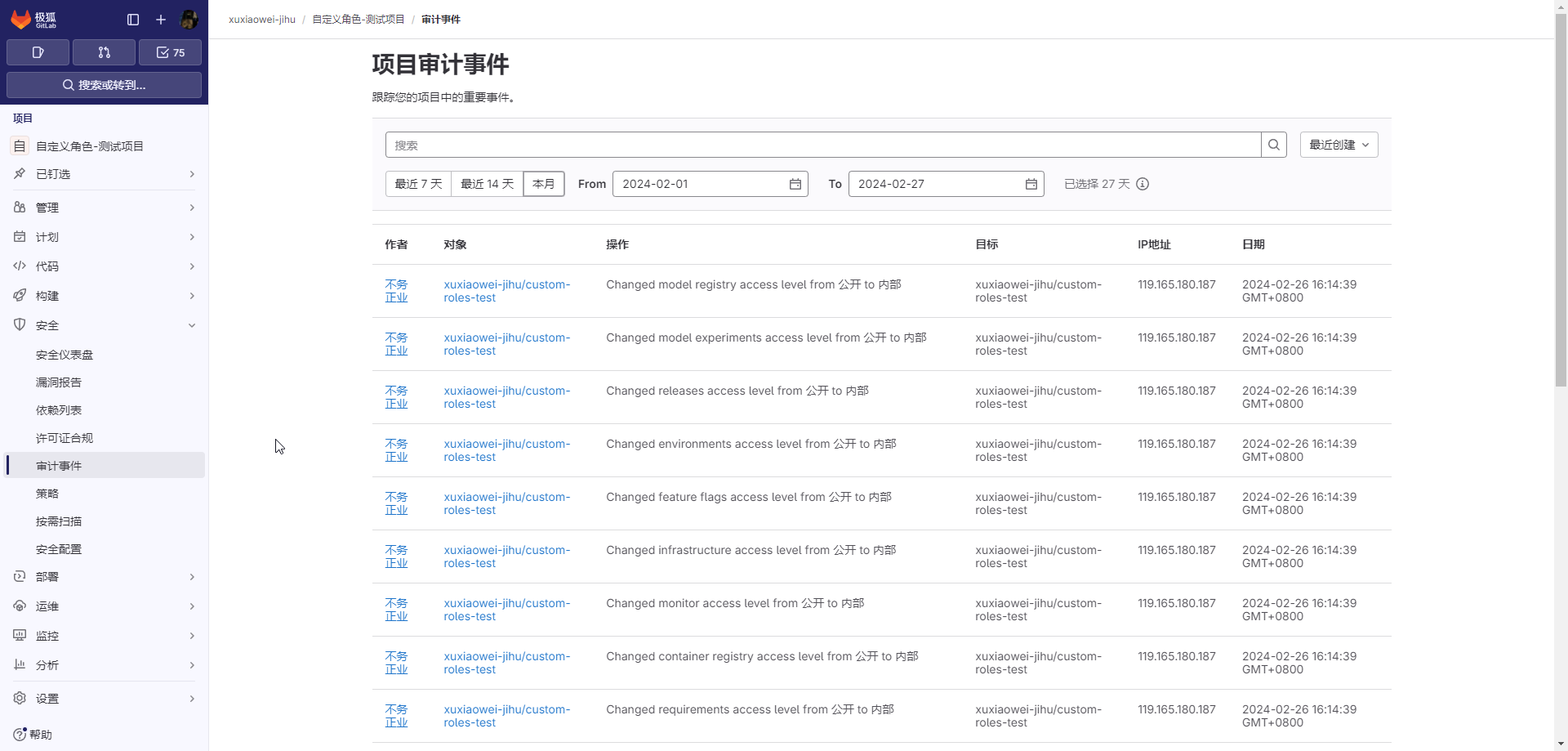Open 漏洞报告 in the sidebar
Viewport: 1568px width, 751px height.
(x=59, y=382)
